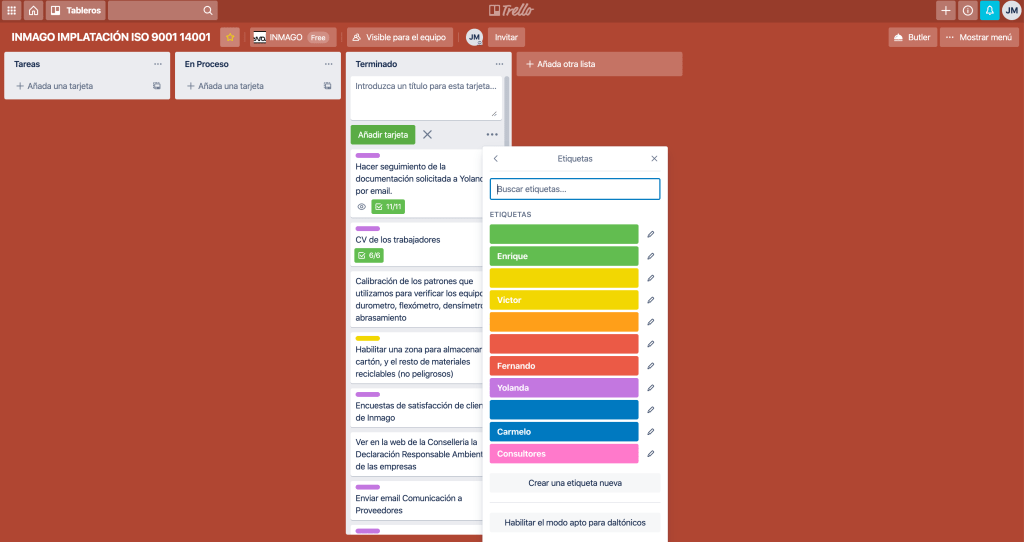Edit the Fernando label
1024x542 pixels.
click(650, 366)
